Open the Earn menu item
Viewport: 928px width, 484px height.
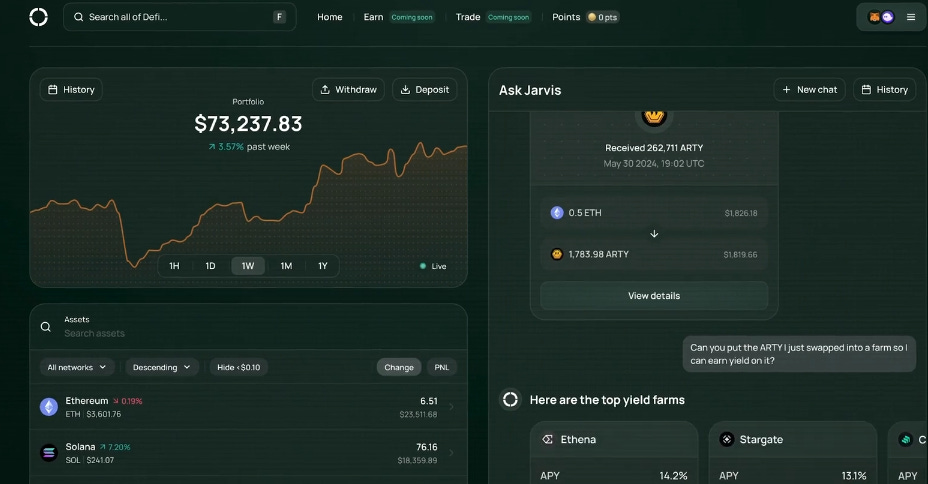[x=373, y=17]
